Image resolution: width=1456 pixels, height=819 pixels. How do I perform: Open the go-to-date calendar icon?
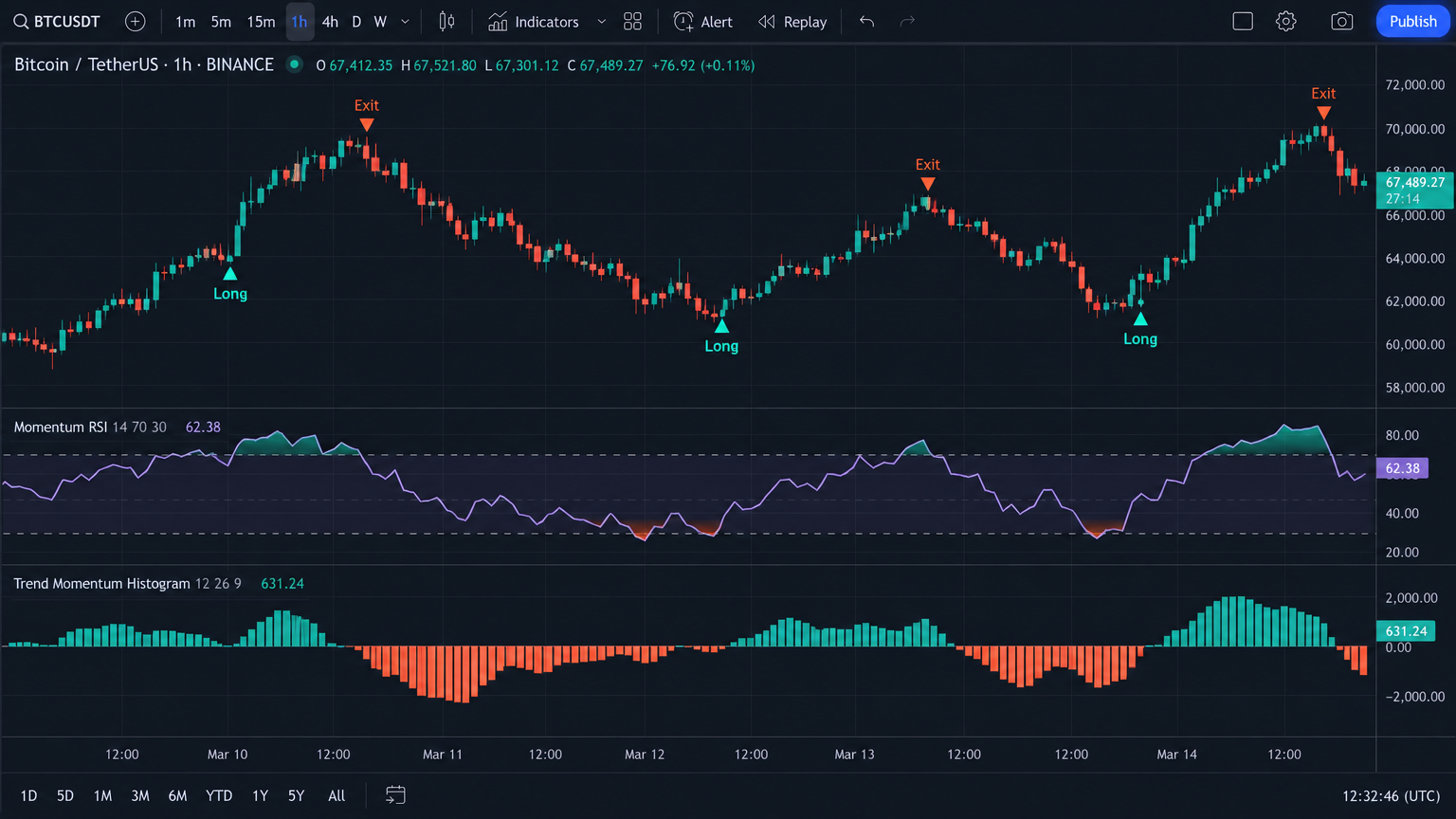click(395, 795)
